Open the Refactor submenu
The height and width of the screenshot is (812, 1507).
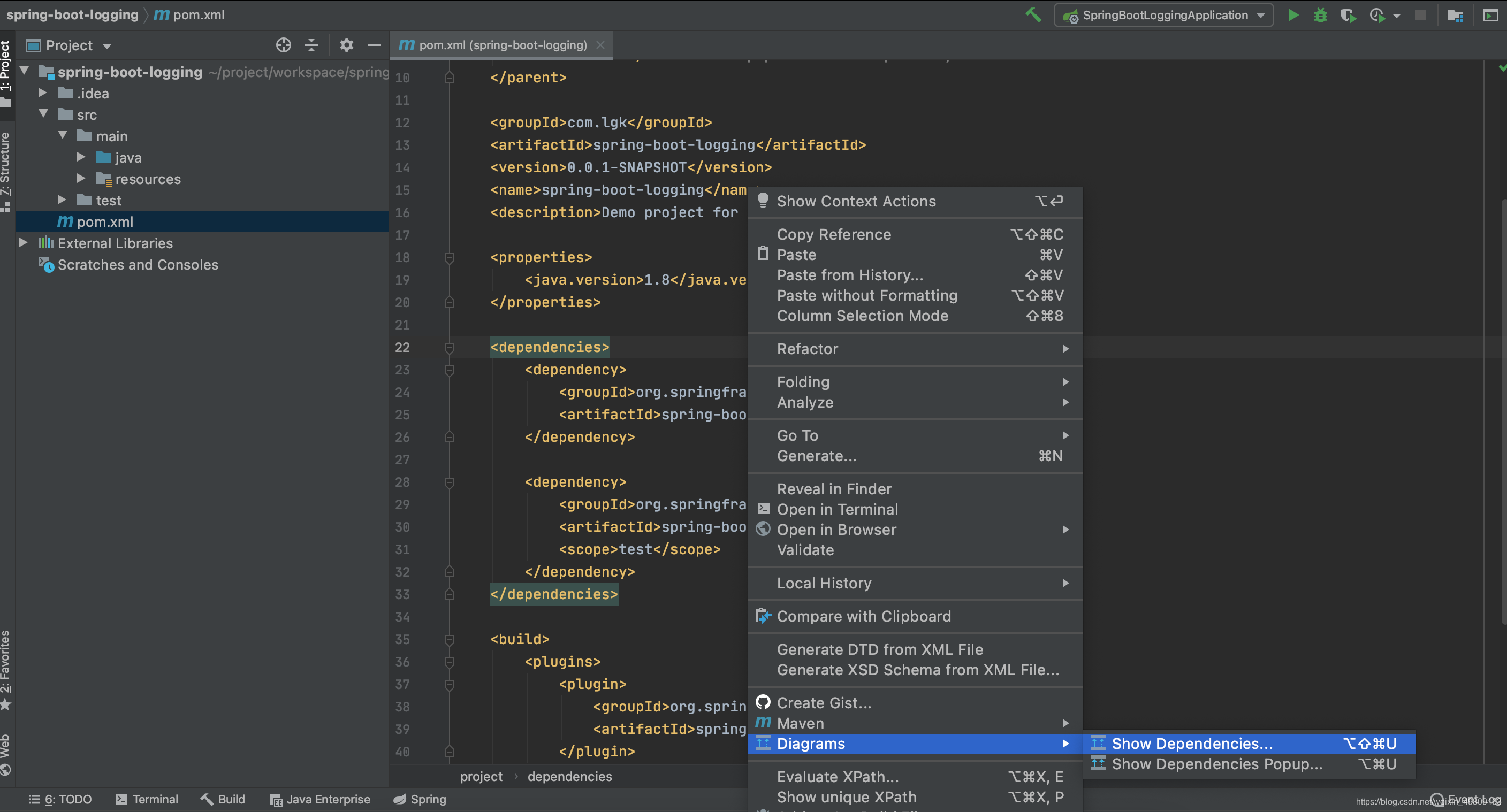pyautogui.click(x=915, y=348)
